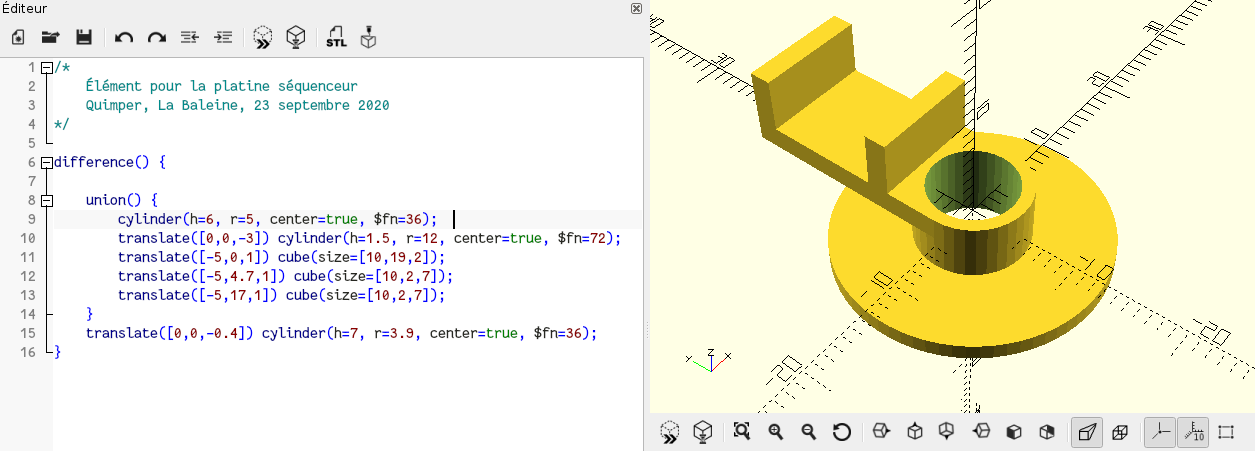Close the Éditeur panel

636,8
